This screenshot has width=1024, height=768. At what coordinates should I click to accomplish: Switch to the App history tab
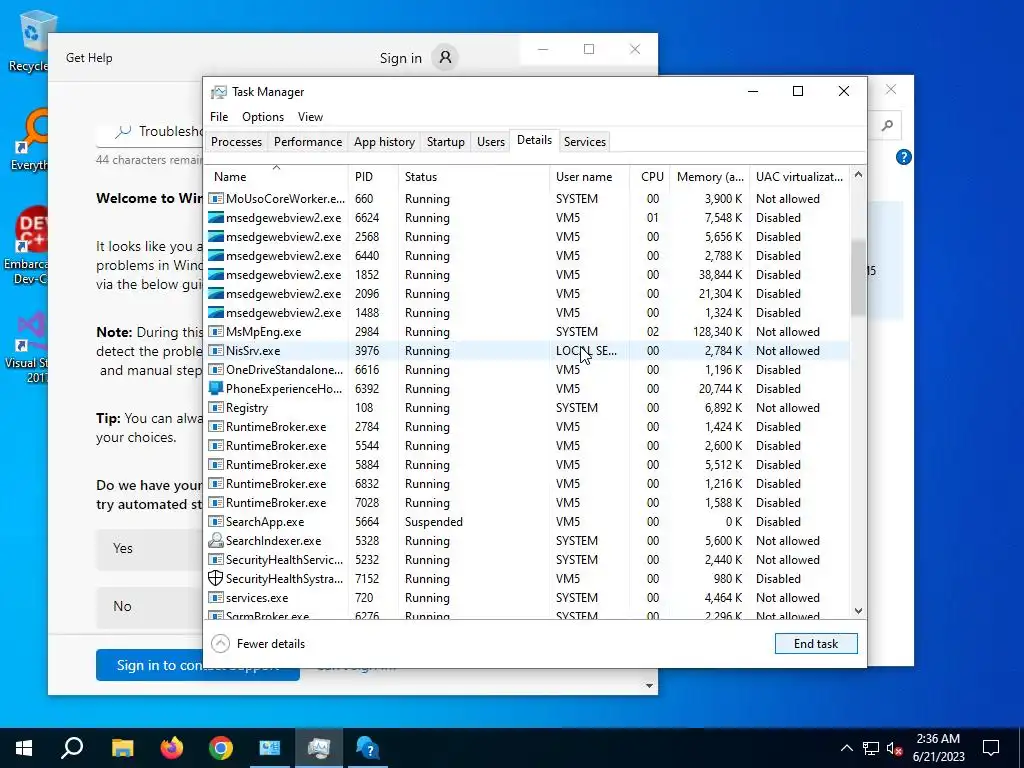click(384, 142)
